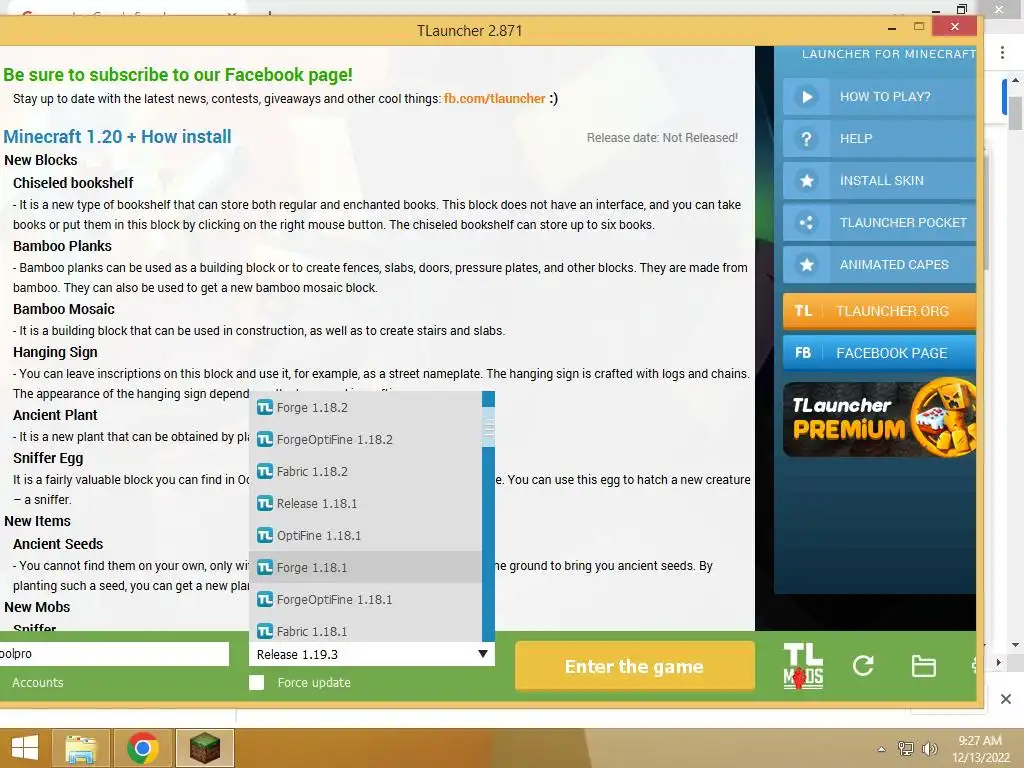Open ANIMATED CAPES sidebar button
The width and height of the screenshot is (1024, 768).
(x=879, y=264)
